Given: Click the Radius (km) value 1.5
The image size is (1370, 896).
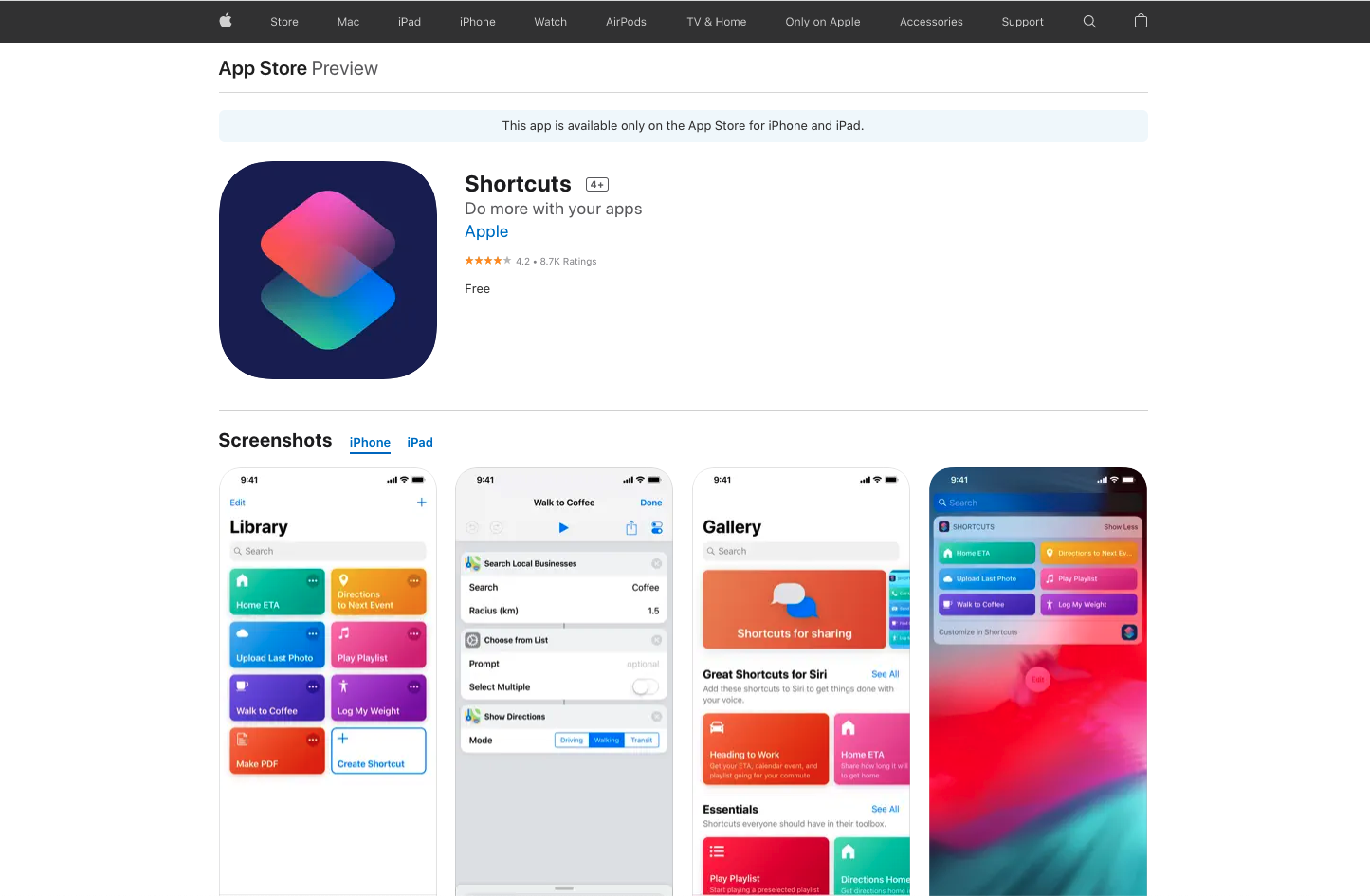Looking at the screenshot, I should pos(653,611).
